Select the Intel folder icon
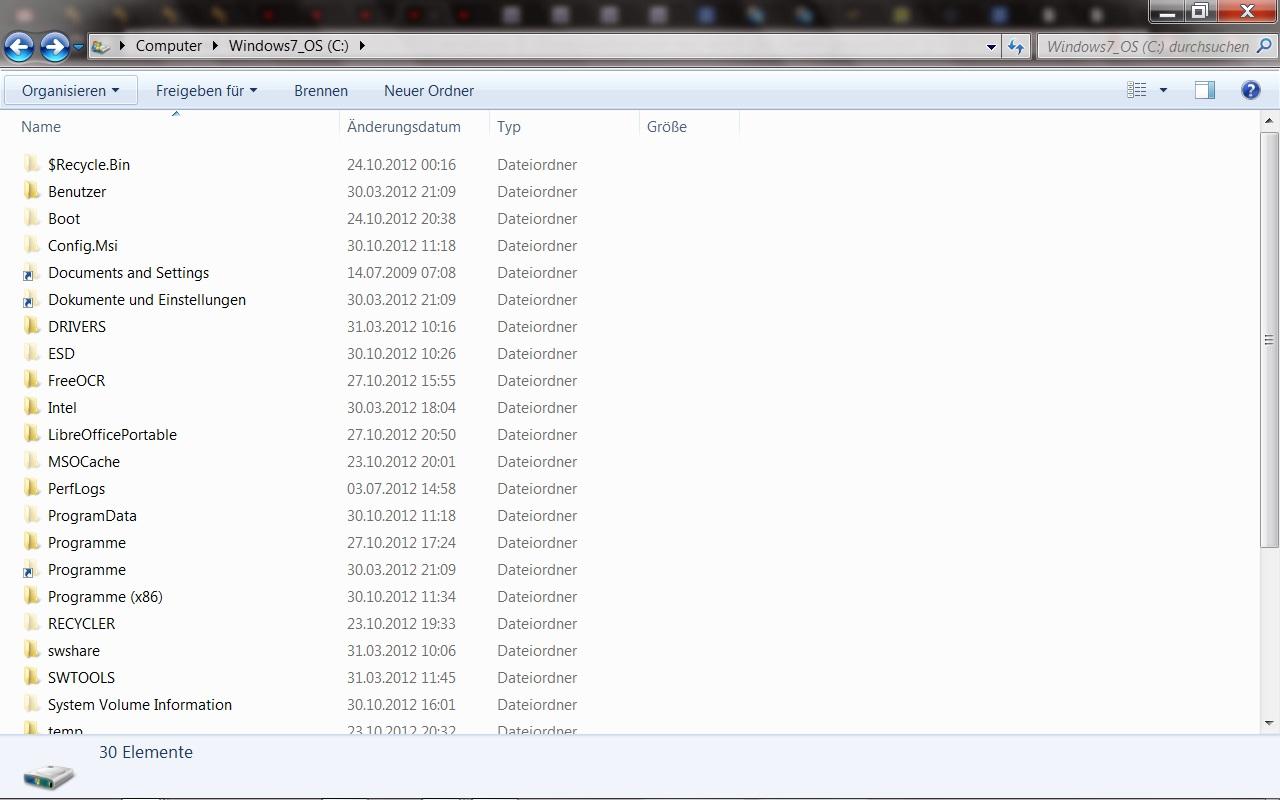The height and width of the screenshot is (800, 1280). pos(32,407)
